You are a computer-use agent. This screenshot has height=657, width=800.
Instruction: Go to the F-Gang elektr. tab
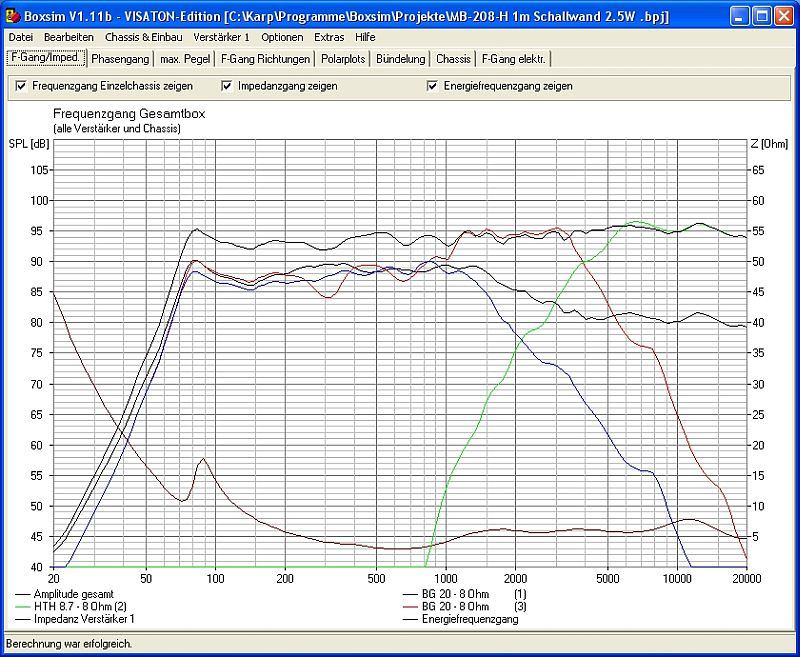tap(514, 59)
